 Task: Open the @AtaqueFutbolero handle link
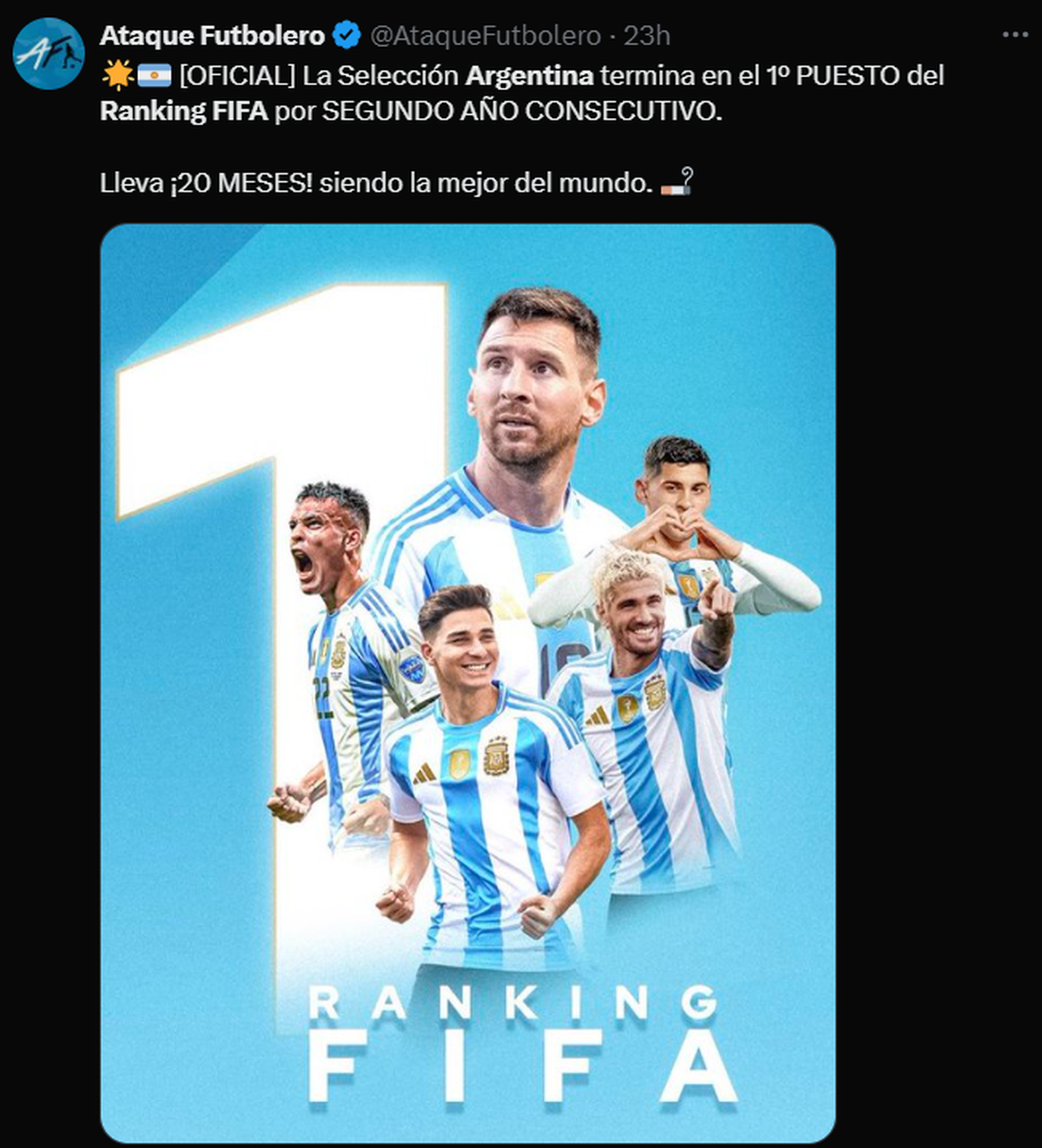tap(485, 36)
